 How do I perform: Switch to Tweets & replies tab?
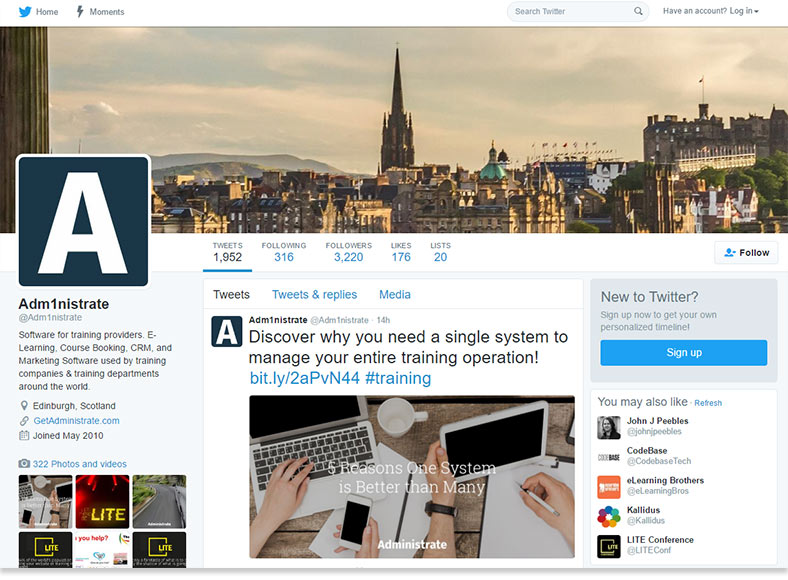(315, 295)
